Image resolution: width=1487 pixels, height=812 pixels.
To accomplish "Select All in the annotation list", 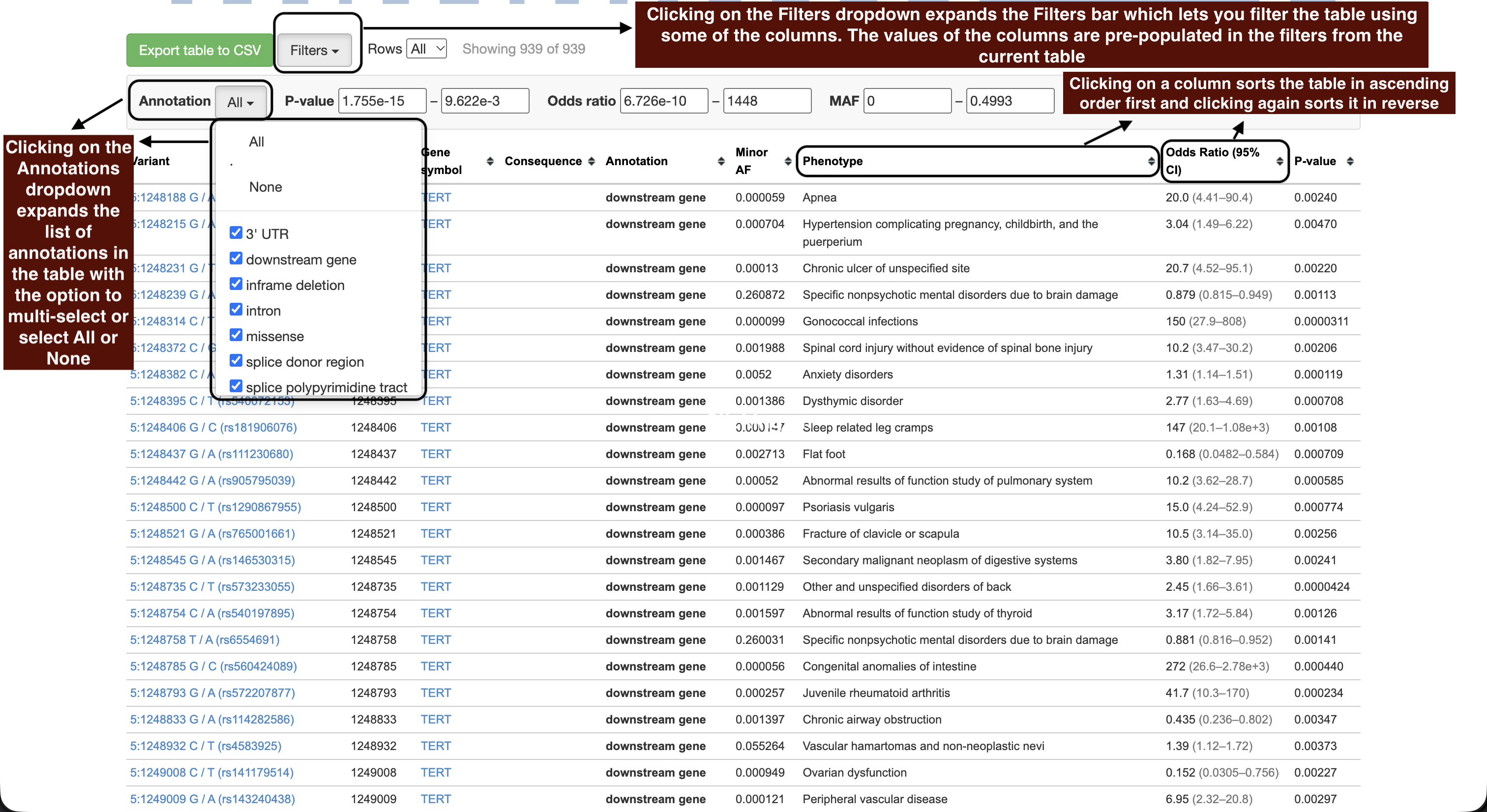I will [x=256, y=142].
